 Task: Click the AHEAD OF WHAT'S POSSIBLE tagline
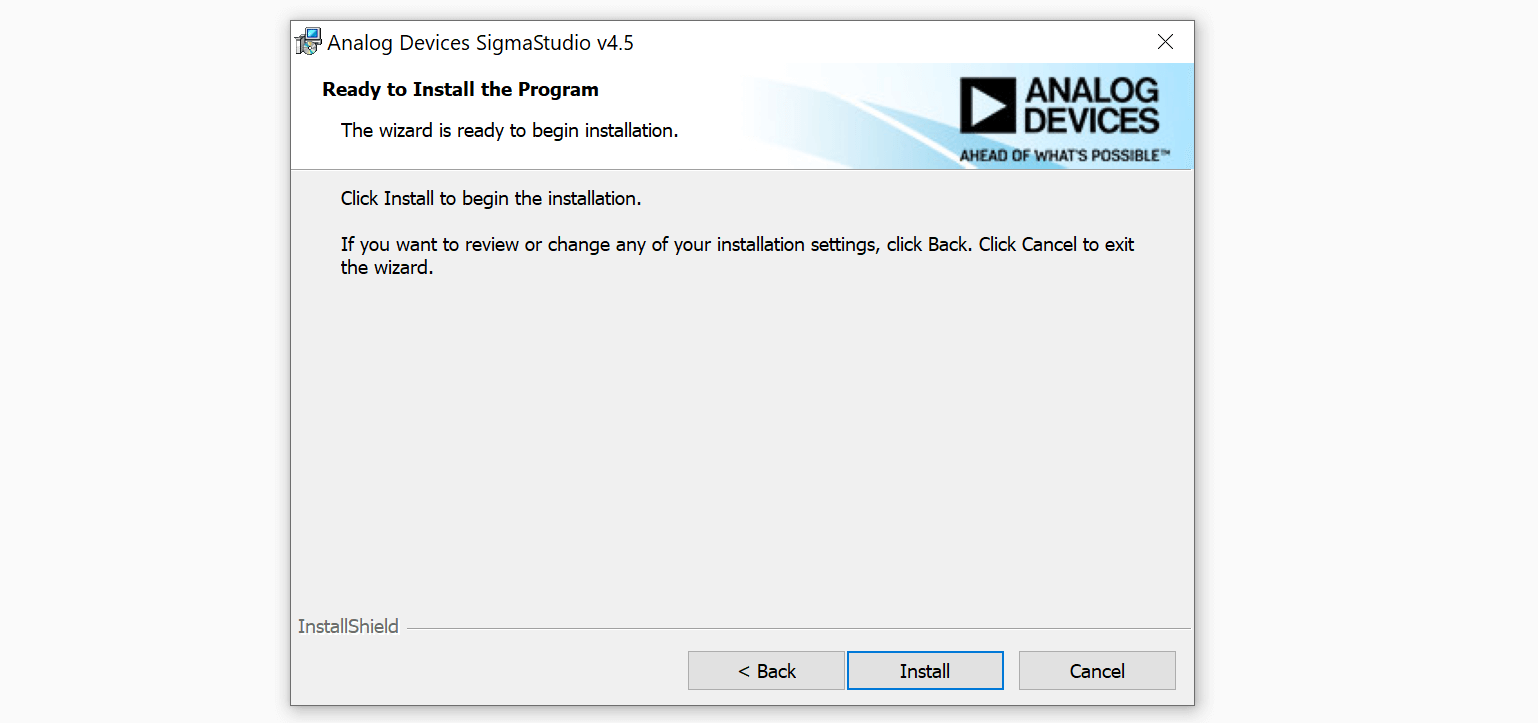tap(1064, 156)
